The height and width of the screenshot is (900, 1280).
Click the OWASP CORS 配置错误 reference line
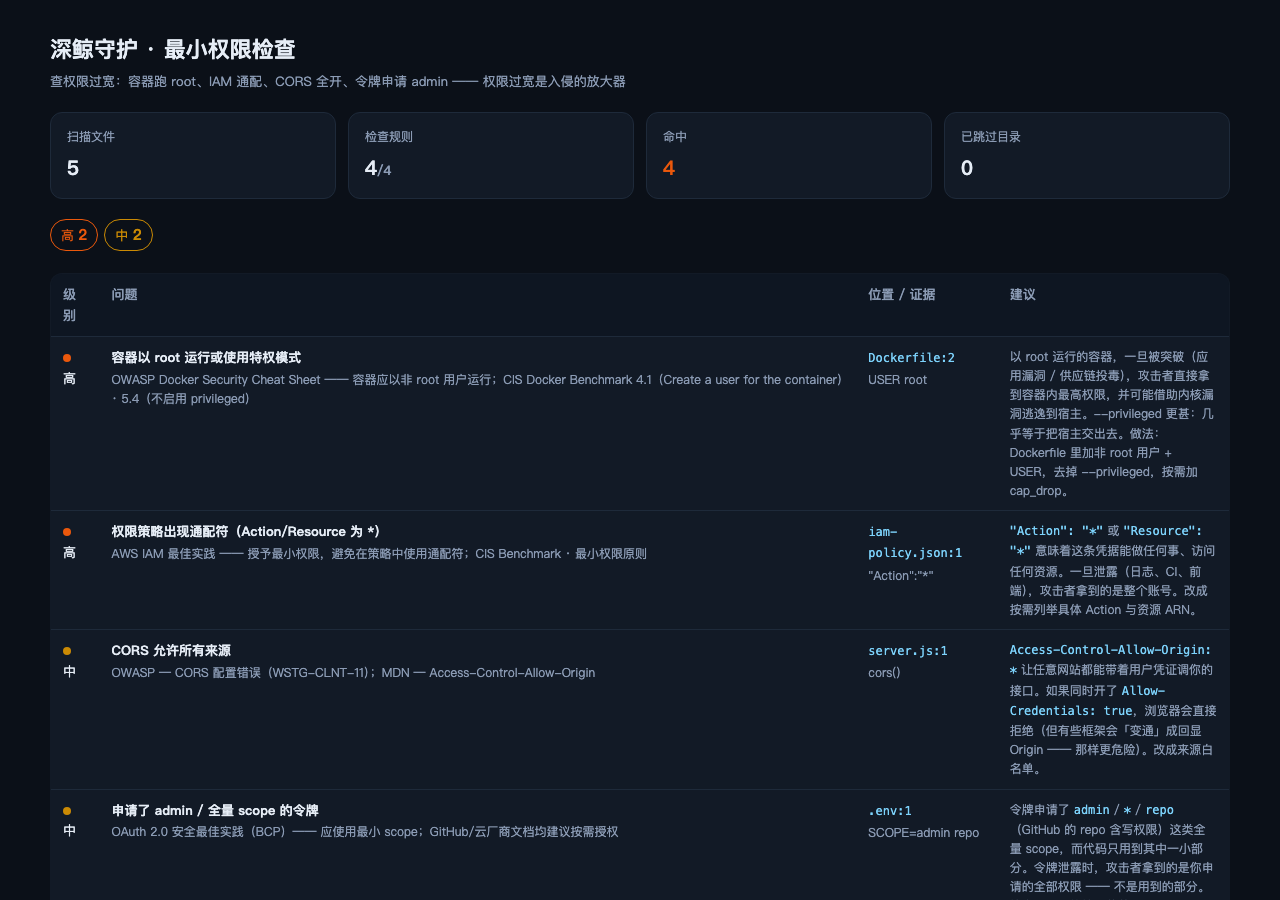(x=353, y=673)
